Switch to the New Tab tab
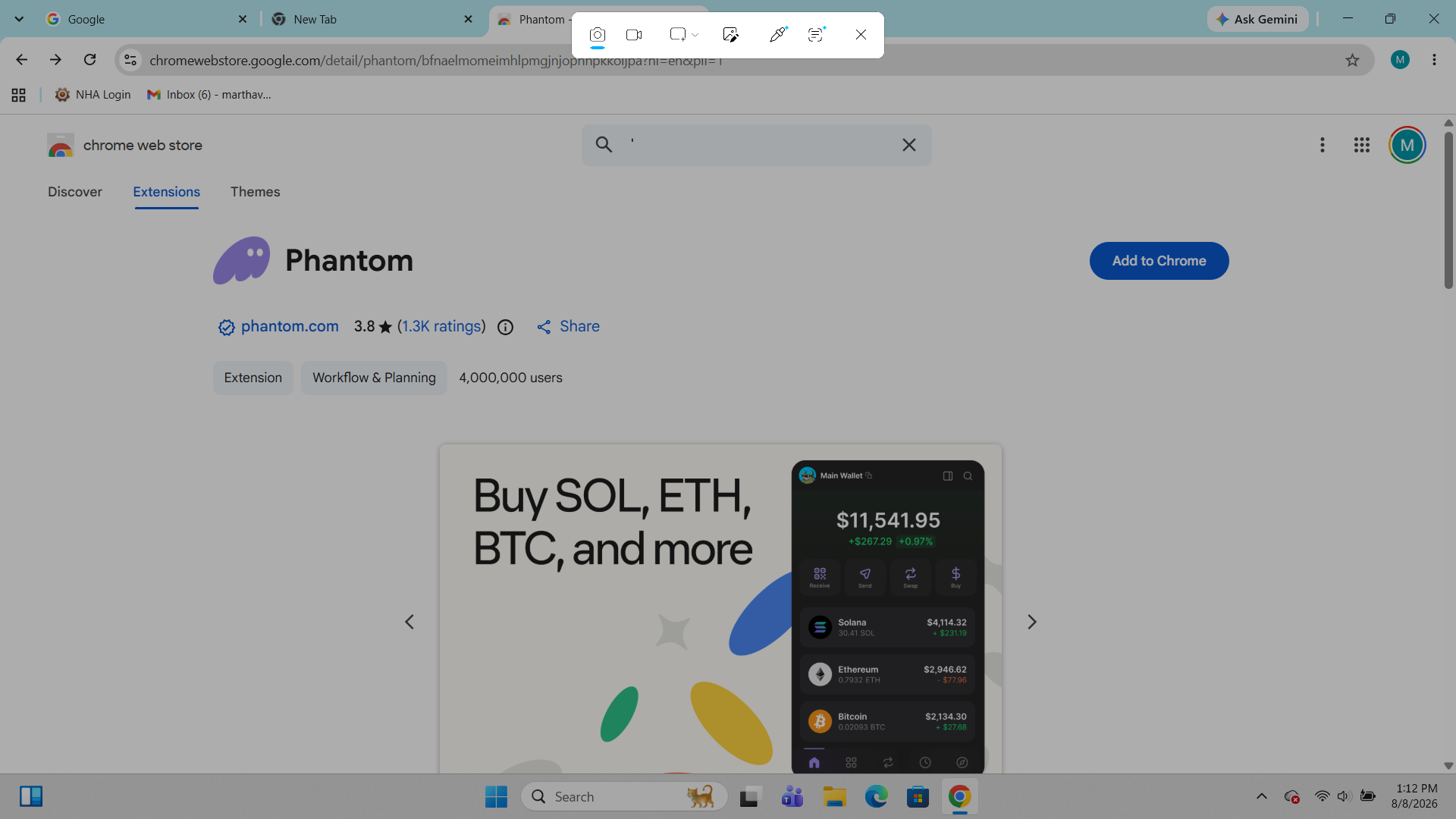The width and height of the screenshot is (1456, 819). (x=372, y=19)
